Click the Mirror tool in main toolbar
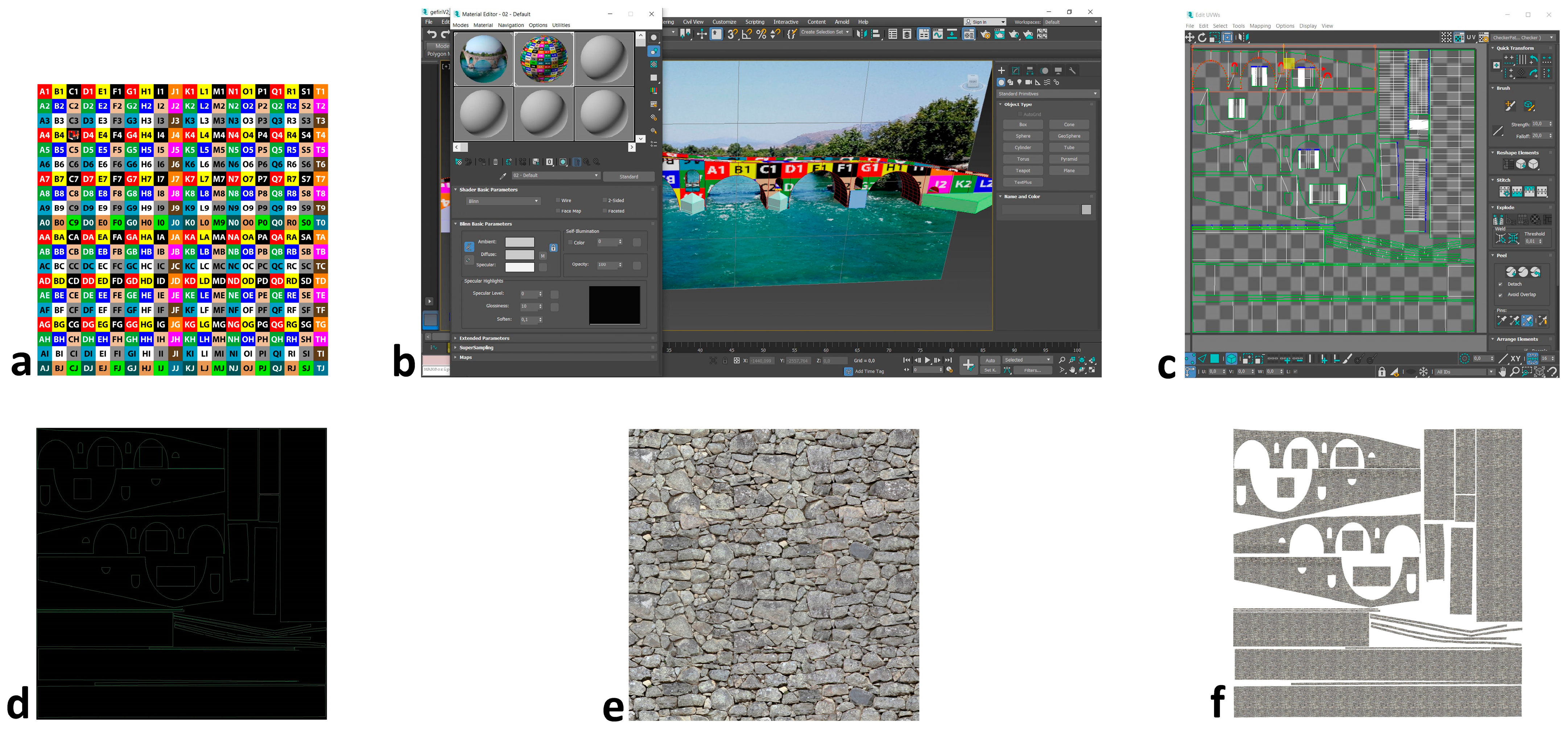 [861, 34]
